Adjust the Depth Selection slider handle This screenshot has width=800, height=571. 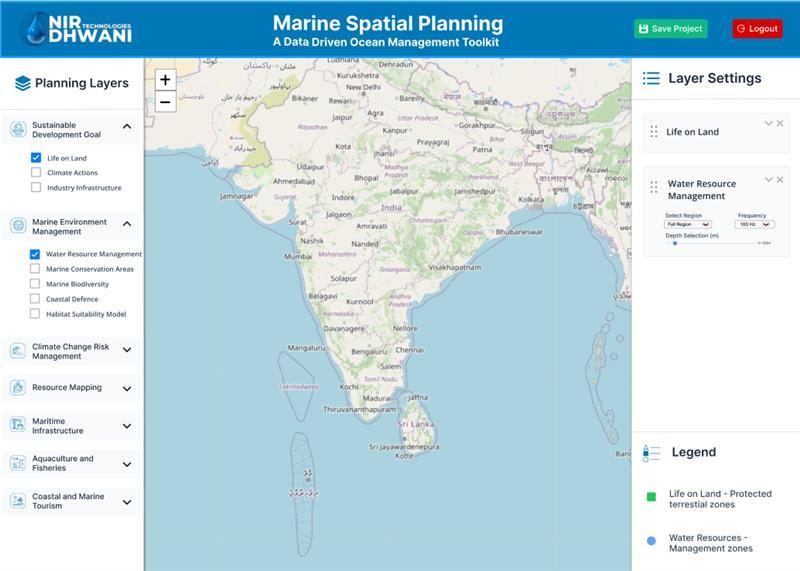tap(674, 243)
